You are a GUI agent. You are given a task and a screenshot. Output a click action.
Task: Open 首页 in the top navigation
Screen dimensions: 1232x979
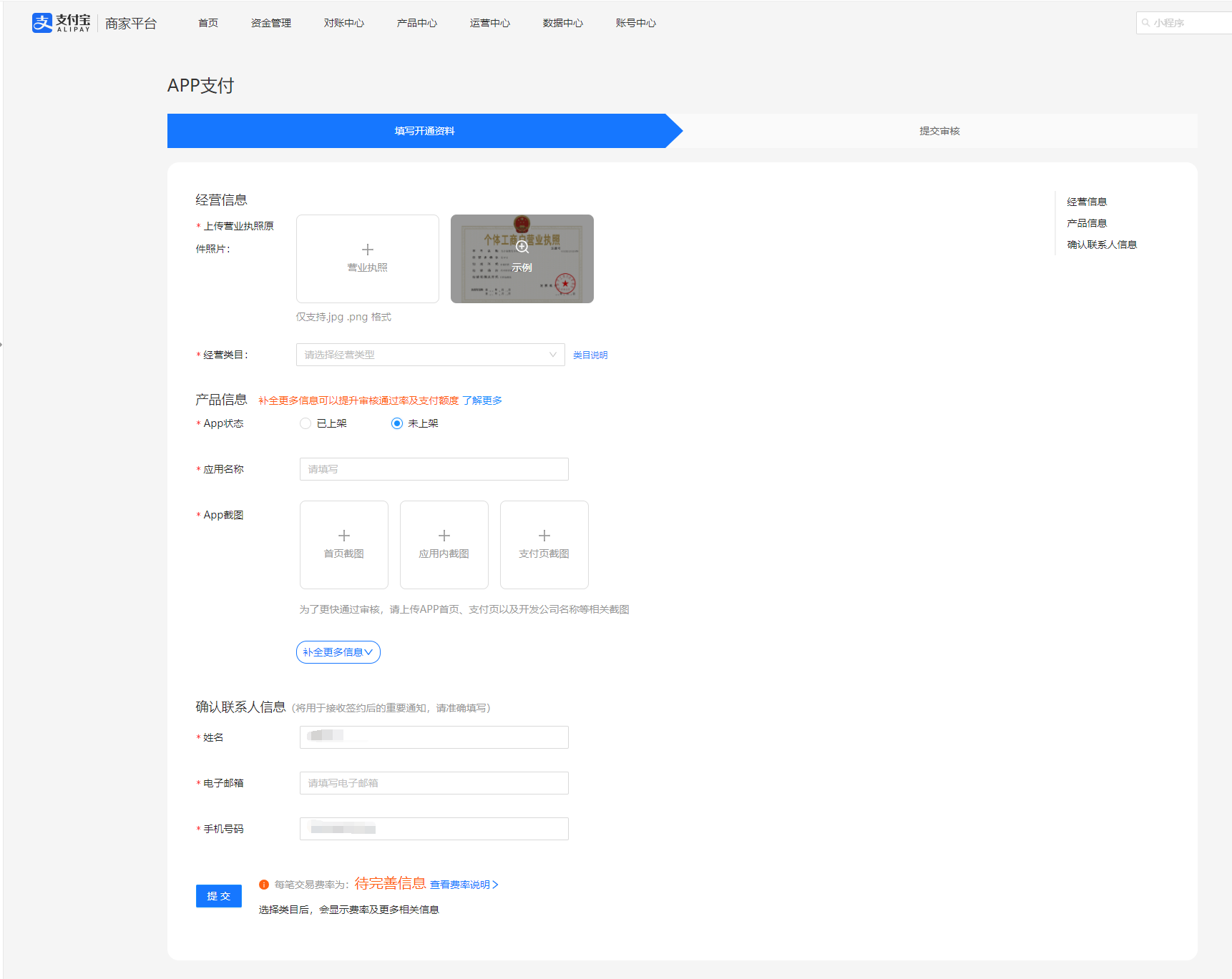208,23
